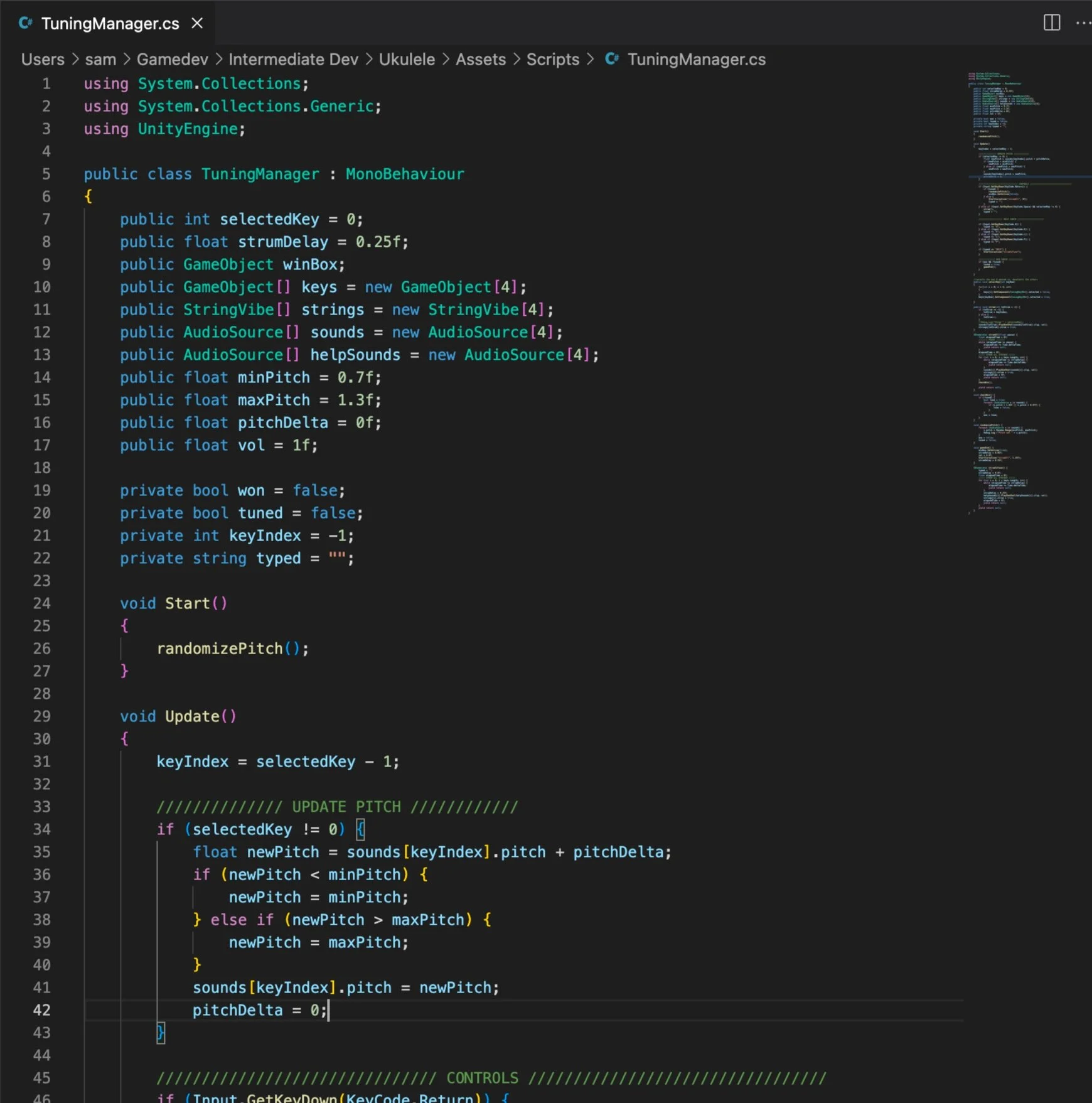This screenshot has height=1103, width=1092.
Task: Expand the Gamedev breadcrumb folder
Action: click(173, 59)
